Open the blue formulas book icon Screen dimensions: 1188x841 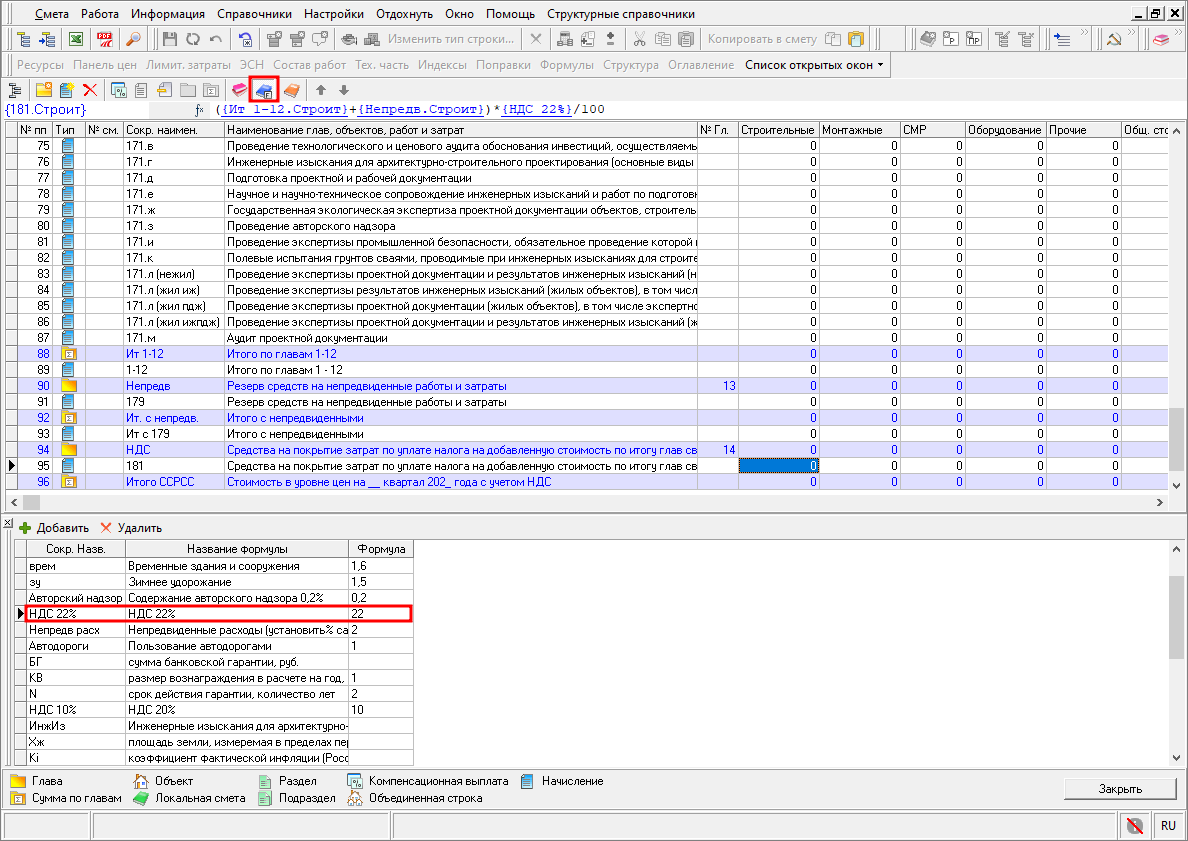[x=264, y=90]
